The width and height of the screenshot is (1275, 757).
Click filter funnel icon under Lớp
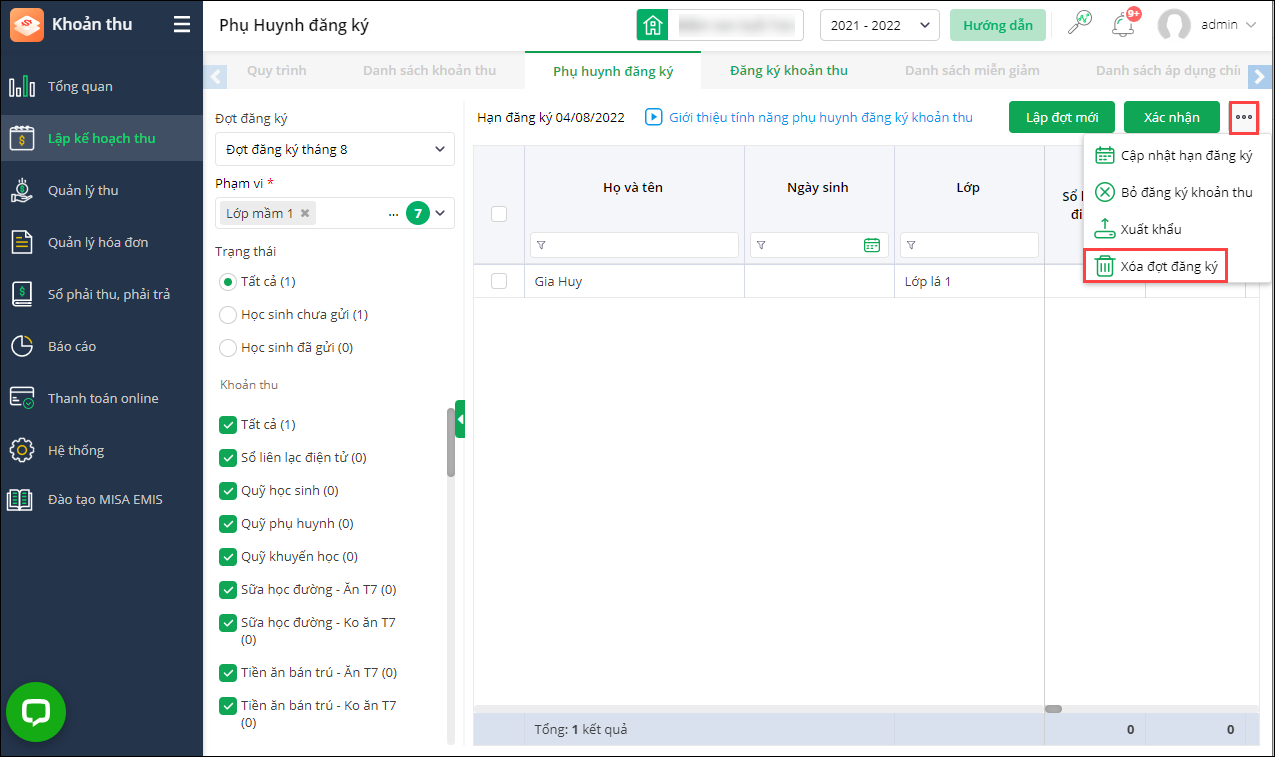[911, 245]
